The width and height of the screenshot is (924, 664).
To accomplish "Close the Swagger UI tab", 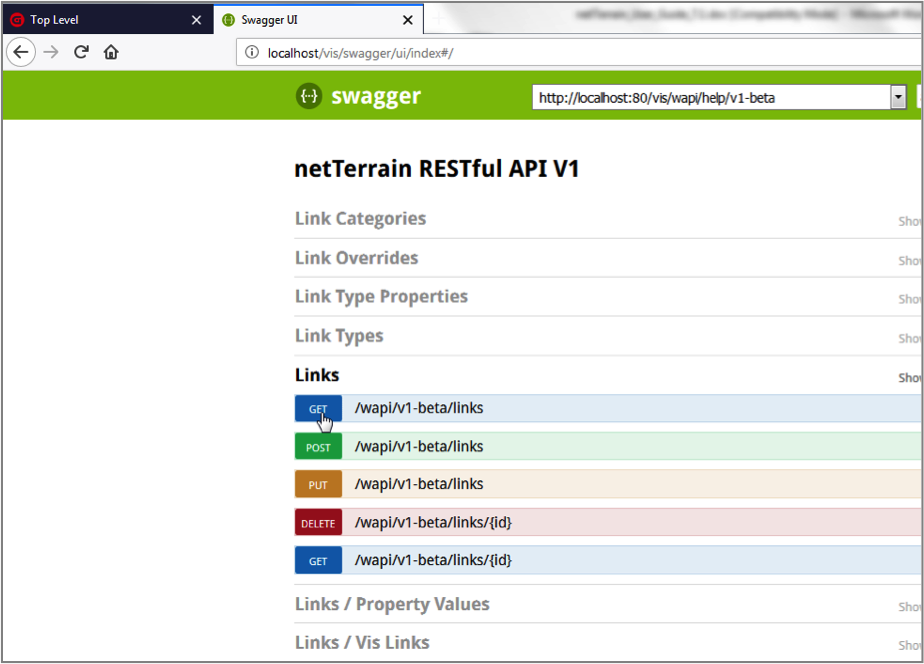I will tap(408, 20).
